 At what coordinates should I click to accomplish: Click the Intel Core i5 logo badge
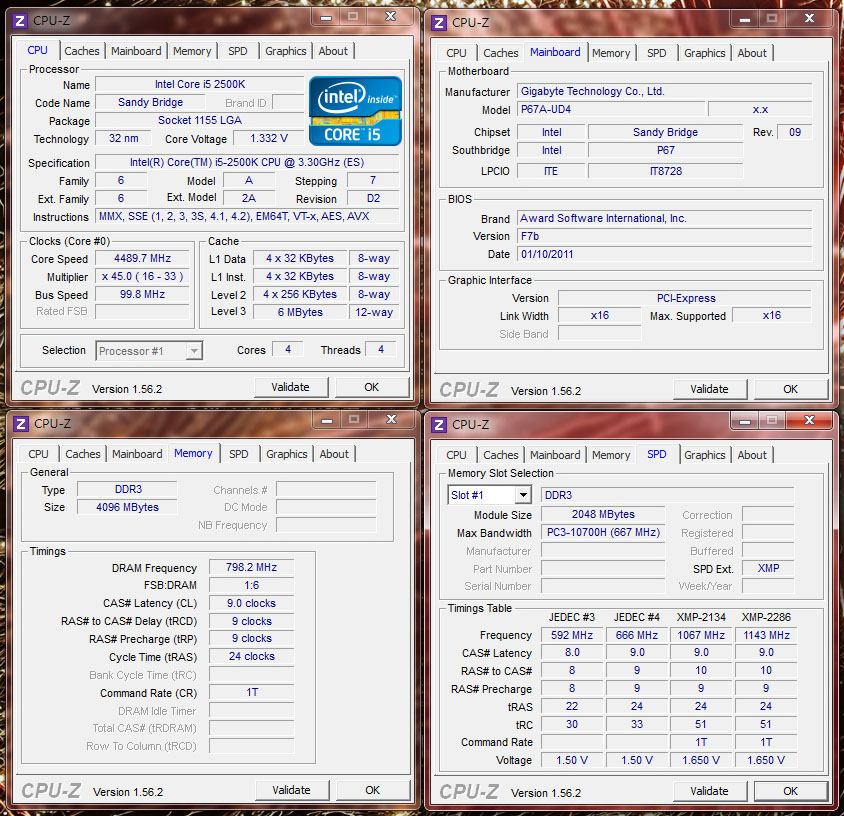pos(355,110)
